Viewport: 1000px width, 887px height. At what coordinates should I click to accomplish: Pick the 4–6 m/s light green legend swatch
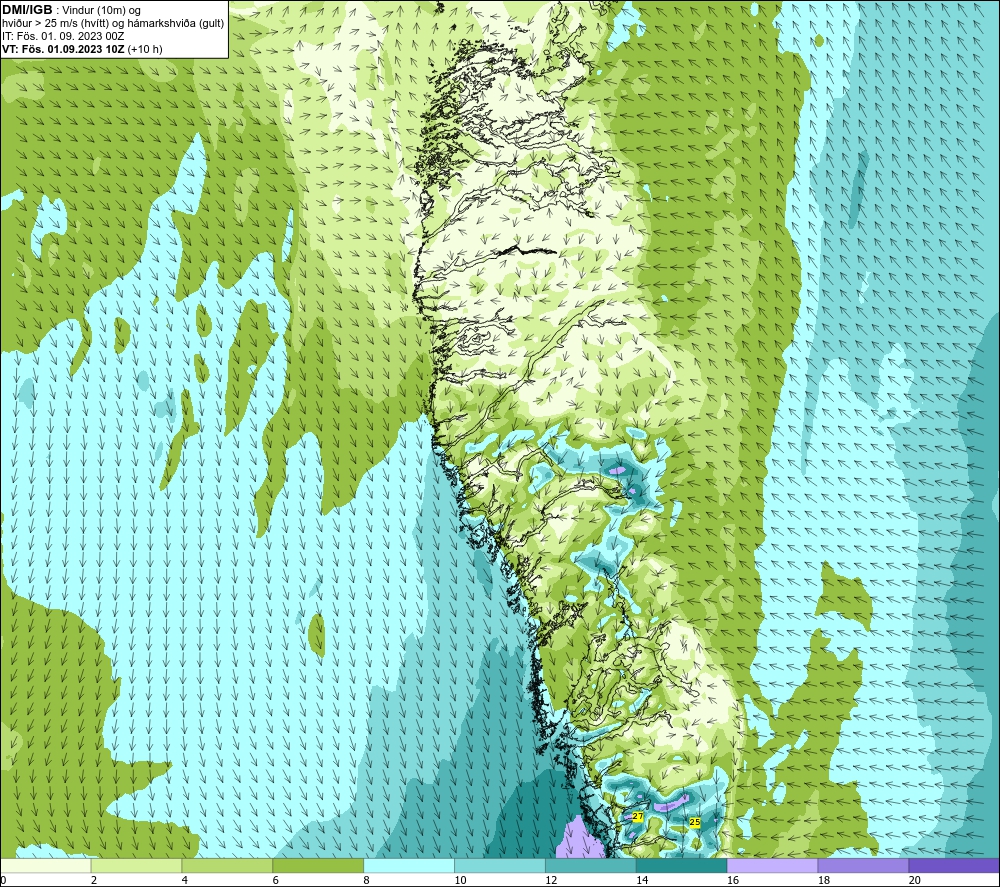point(227,866)
